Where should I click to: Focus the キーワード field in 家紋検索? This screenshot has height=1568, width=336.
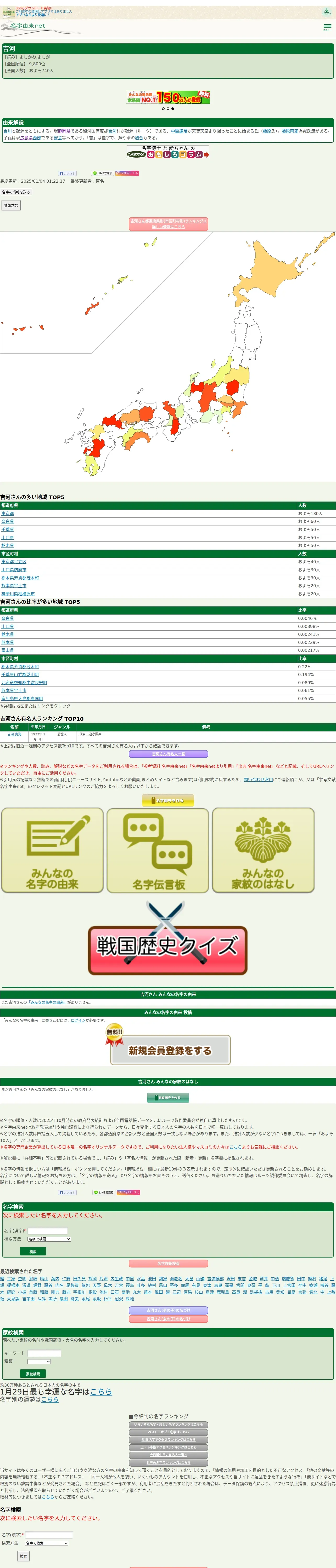(x=44, y=1353)
